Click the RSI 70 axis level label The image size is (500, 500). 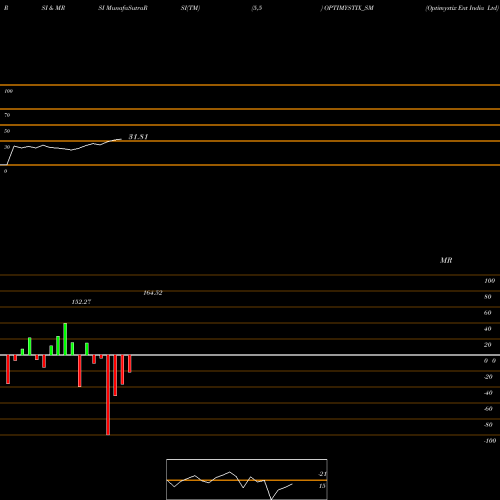[7, 115]
